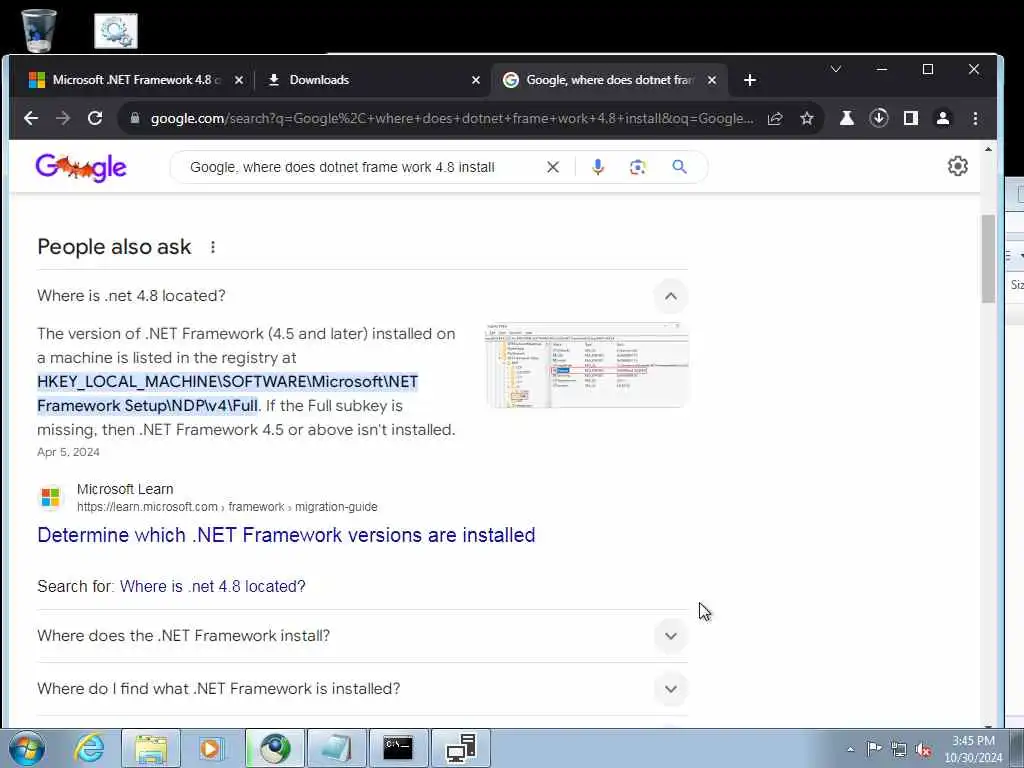Open Windows Media Player taskbar icon
The width and height of the screenshot is (1024, 768).
click(x=210, y=748)
